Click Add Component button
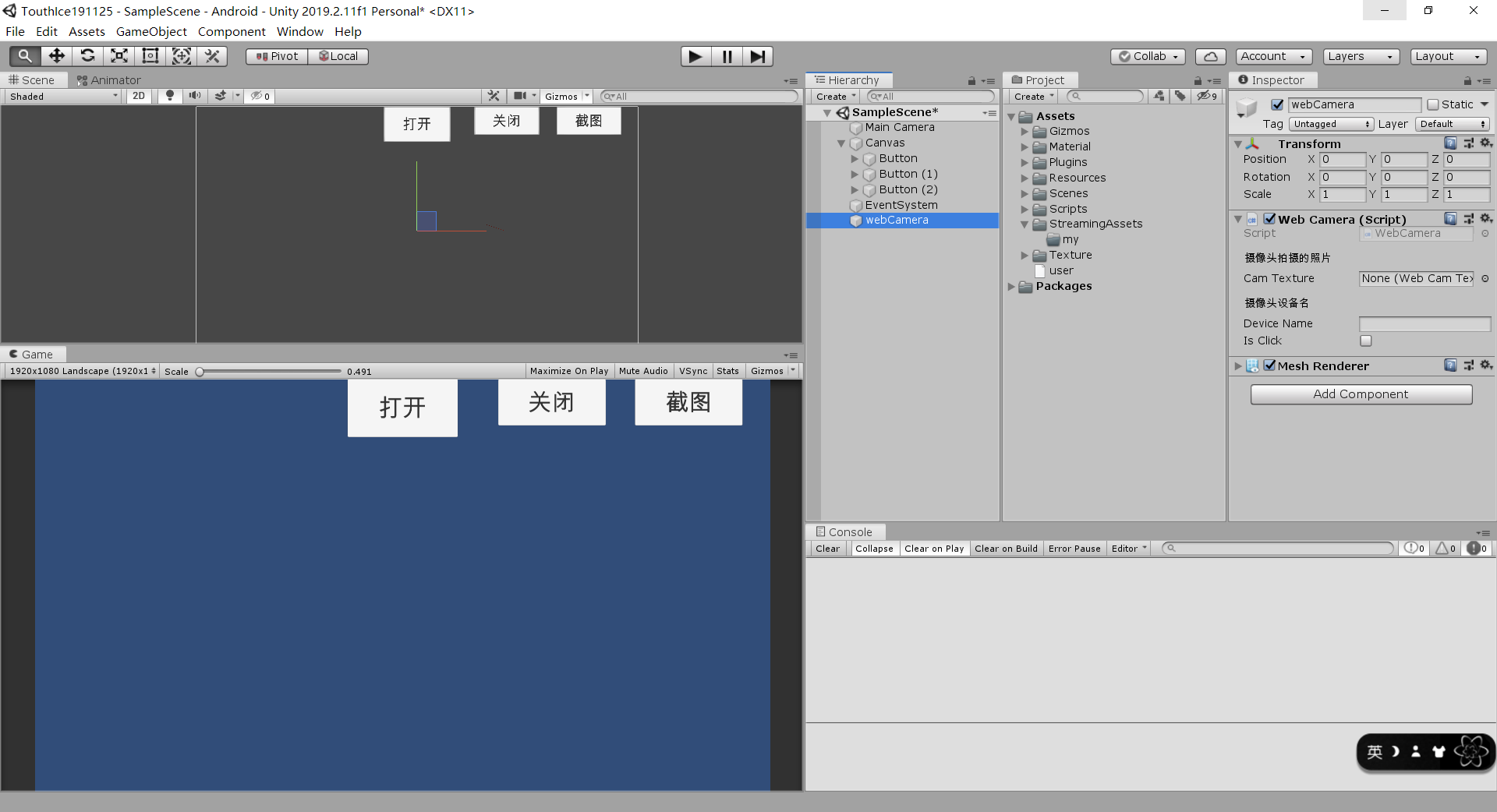 [x=1361, y=394]
